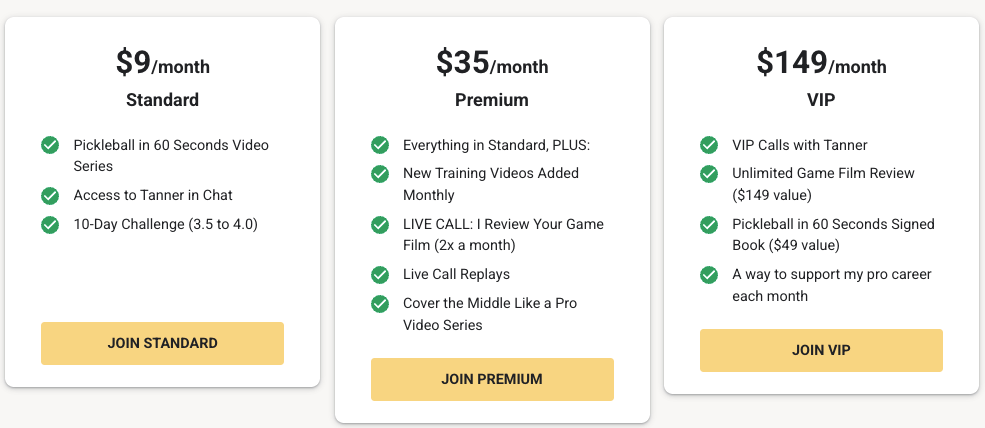Image resolution: width=985 pixels, height=428 pixels.
Task: Click checkmark icon beside New Training Videos Added Monthly
Action: (379, 173)
